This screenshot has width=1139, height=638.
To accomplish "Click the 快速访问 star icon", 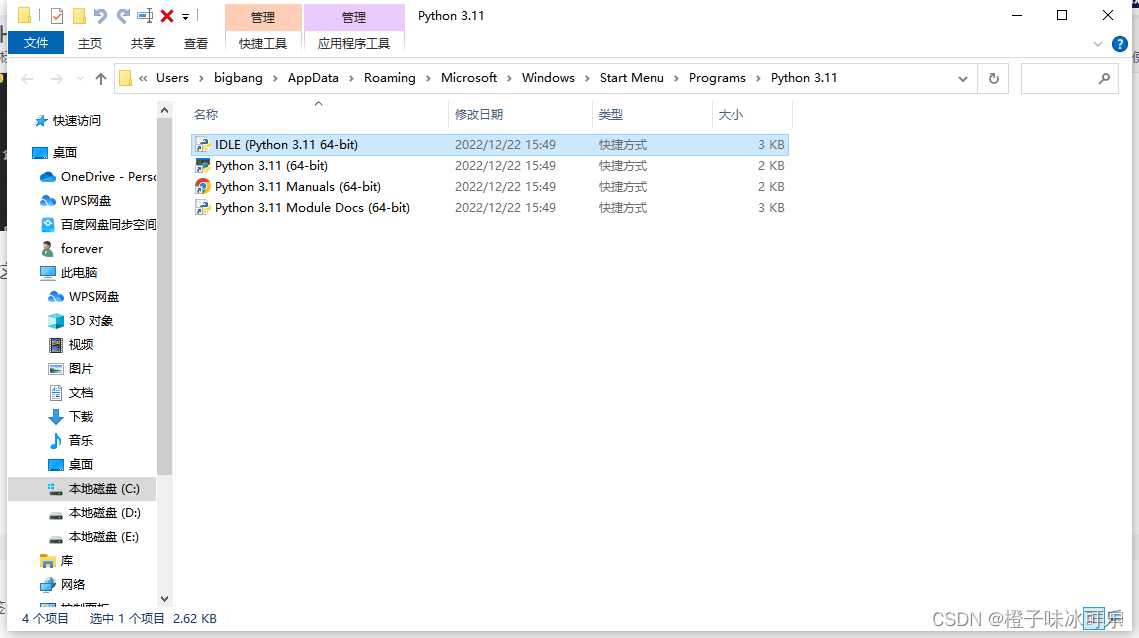I will [41, 121].
